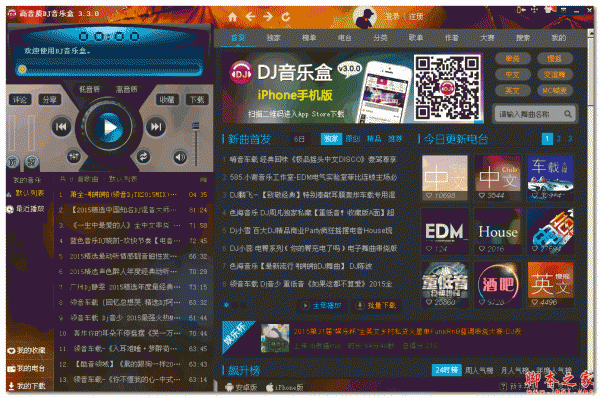Select the 原创 filter under 新曲首发
600x398 pixels.
353,139
